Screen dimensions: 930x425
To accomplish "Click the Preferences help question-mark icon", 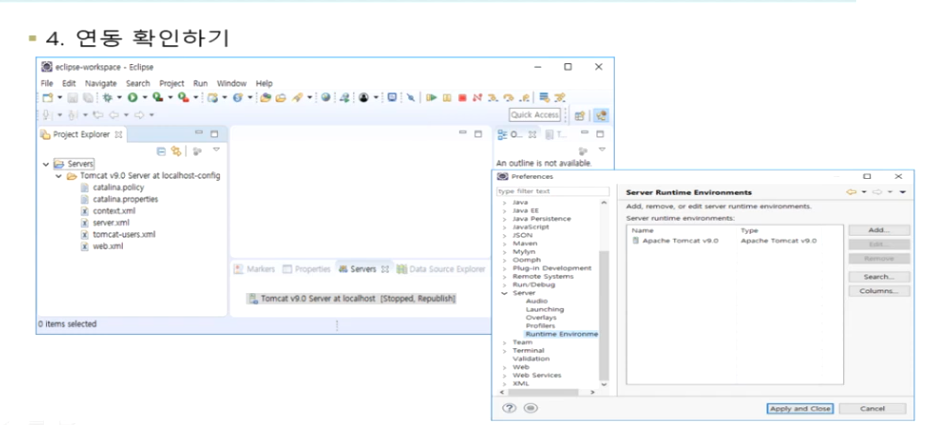I will coord(509,408).
